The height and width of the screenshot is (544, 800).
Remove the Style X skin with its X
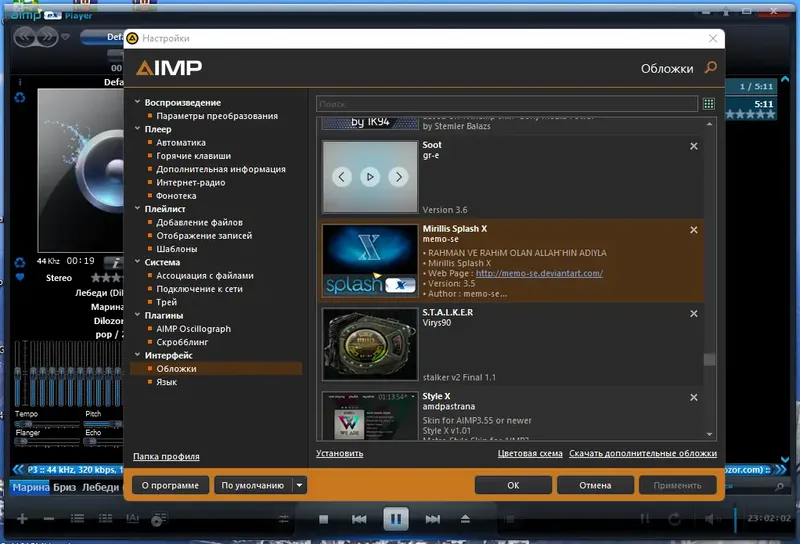[694, 398]
